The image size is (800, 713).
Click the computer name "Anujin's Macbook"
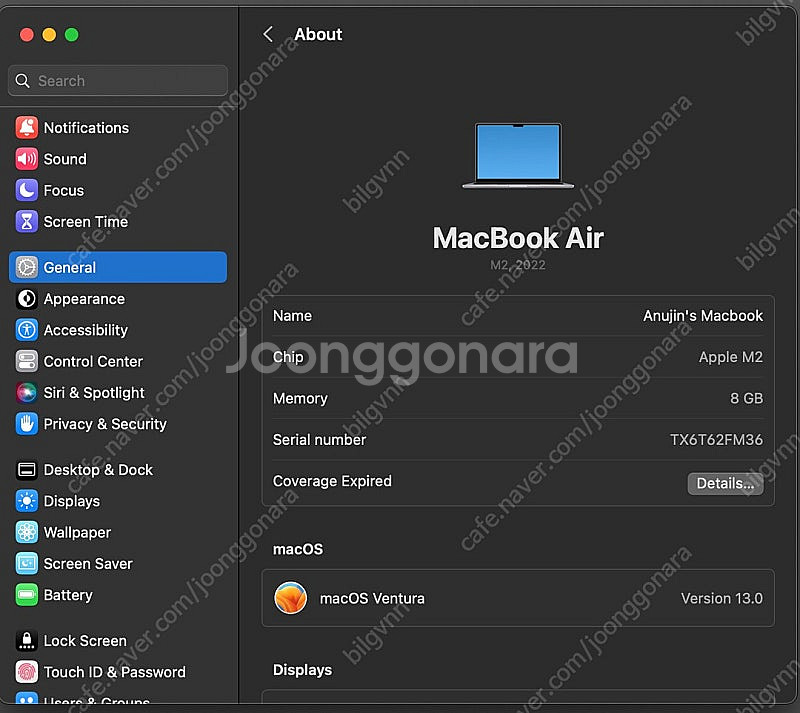(x=703, y=316)
